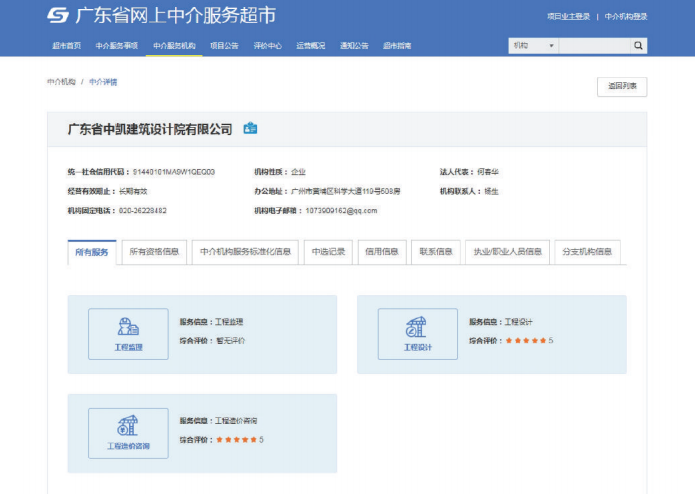The height and width of the screenshot is (494, 695).
Task: Open the 机构 search type dropdown
Action: [x=533, y=46]
